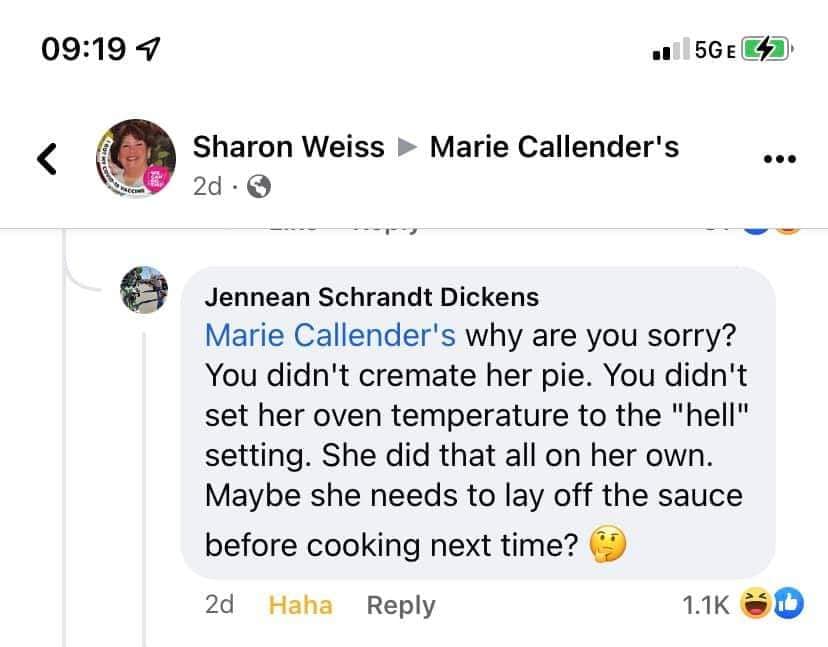Open the three-dots post options menu
Screen dimensions: 828x647
pyautogui.click(x=778, y=158)
